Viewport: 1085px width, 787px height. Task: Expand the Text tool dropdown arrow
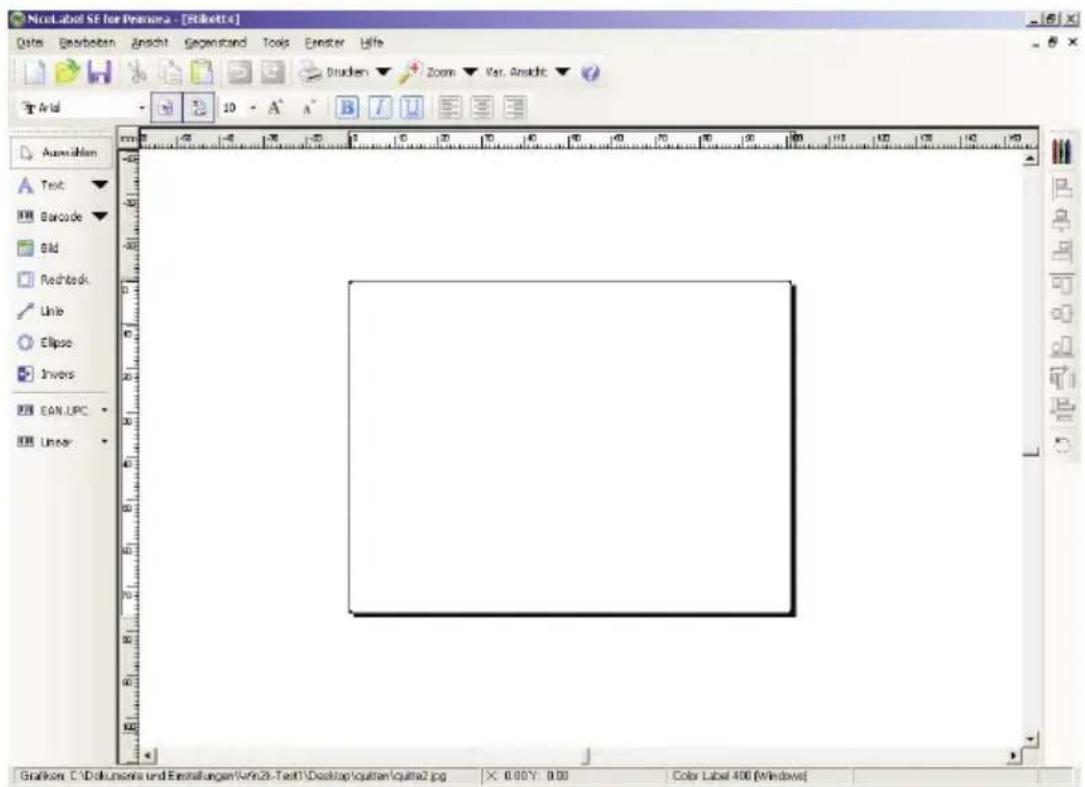pos(100,185)
